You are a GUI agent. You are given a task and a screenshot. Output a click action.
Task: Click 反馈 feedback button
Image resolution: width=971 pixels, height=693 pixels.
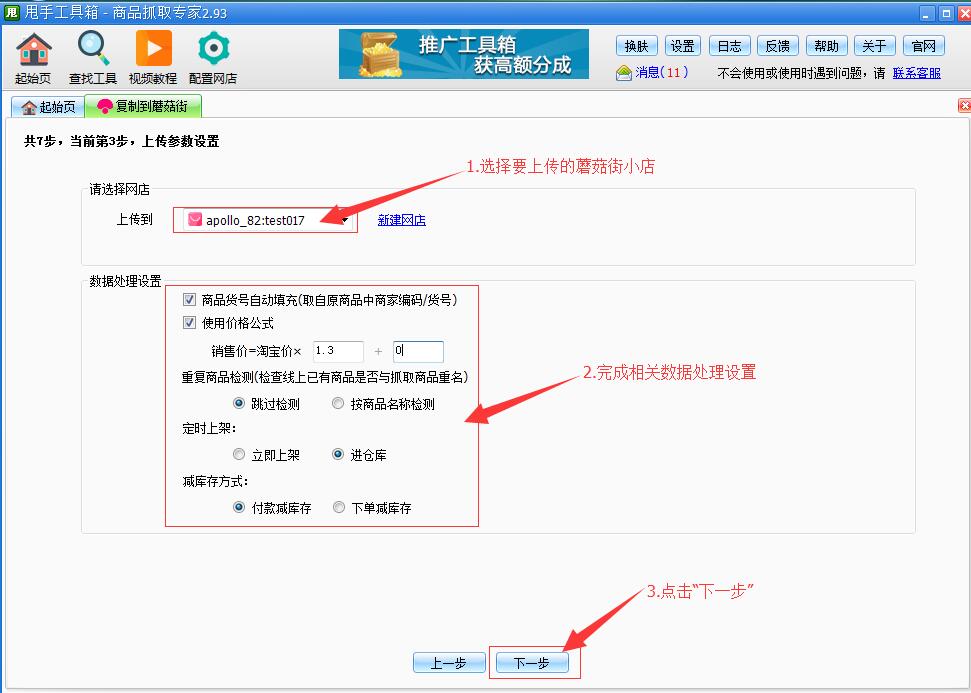pyautogui.click(x=777, y=46)
